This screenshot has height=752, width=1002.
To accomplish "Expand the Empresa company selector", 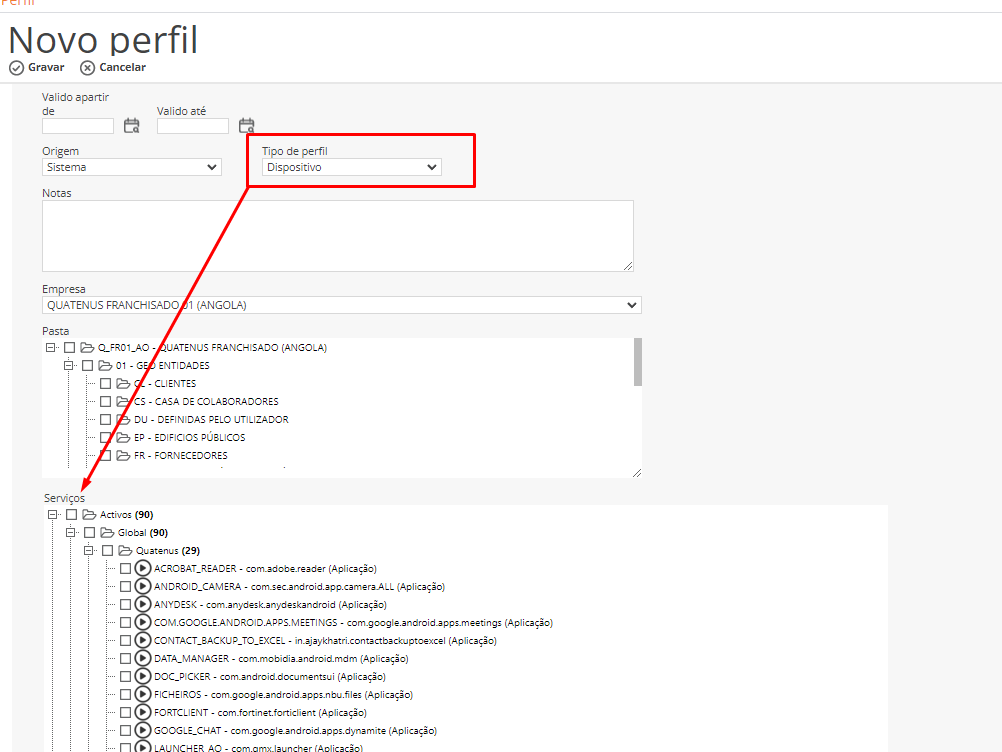I will pyautogui.click(x=341, y=305).
